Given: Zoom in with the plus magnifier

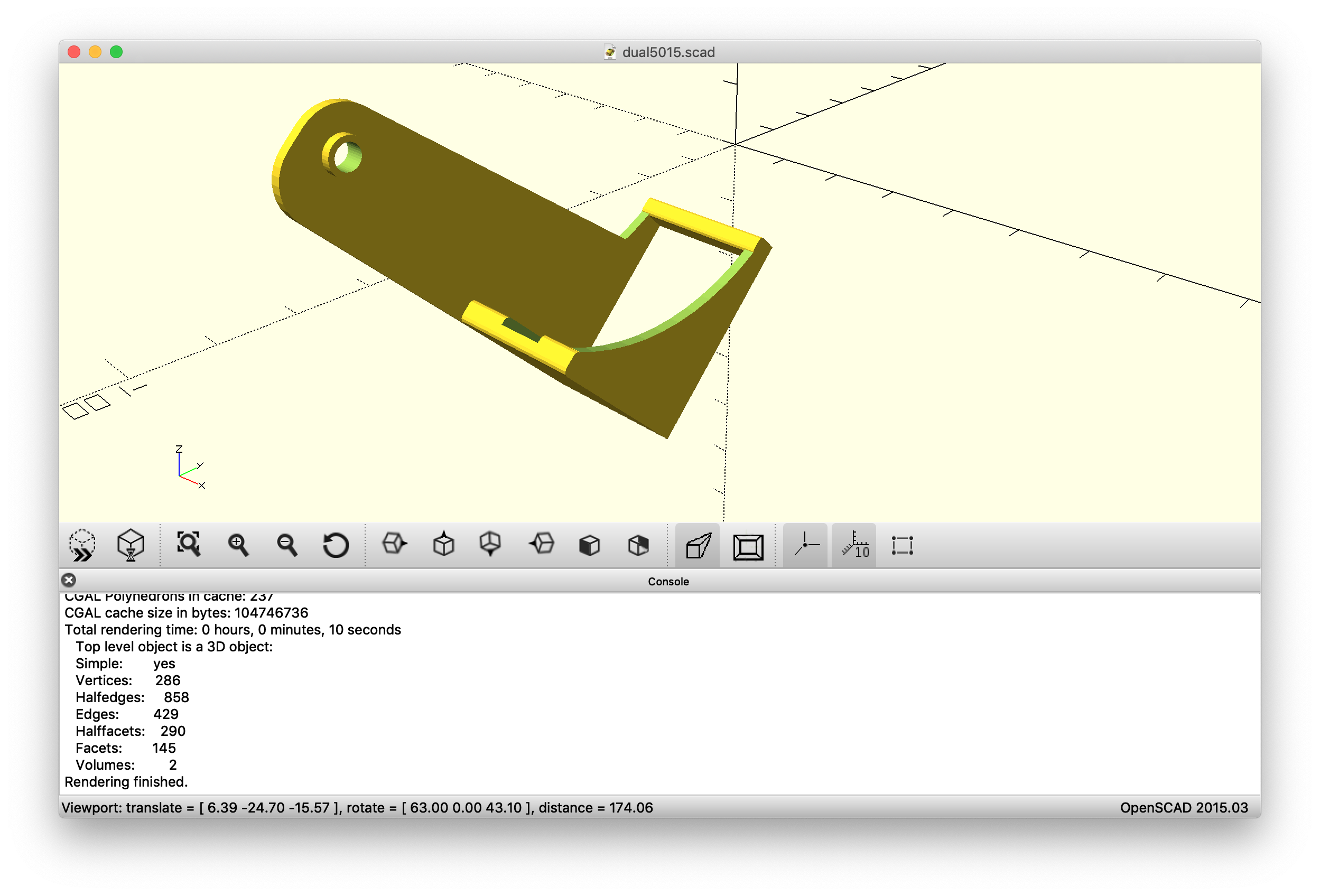Looking at the screenshot, I should [x=238, y=545].
